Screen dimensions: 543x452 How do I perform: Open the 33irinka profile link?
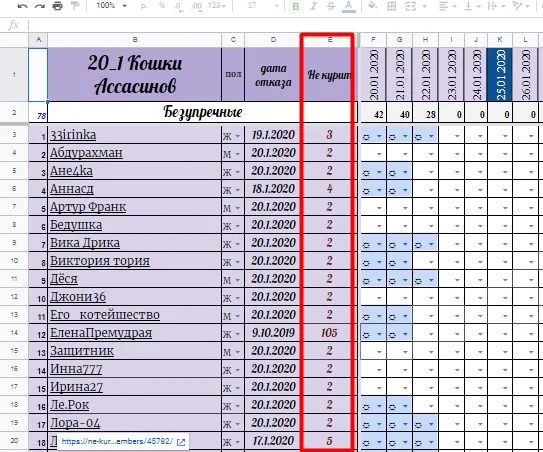tap(73, 135)
